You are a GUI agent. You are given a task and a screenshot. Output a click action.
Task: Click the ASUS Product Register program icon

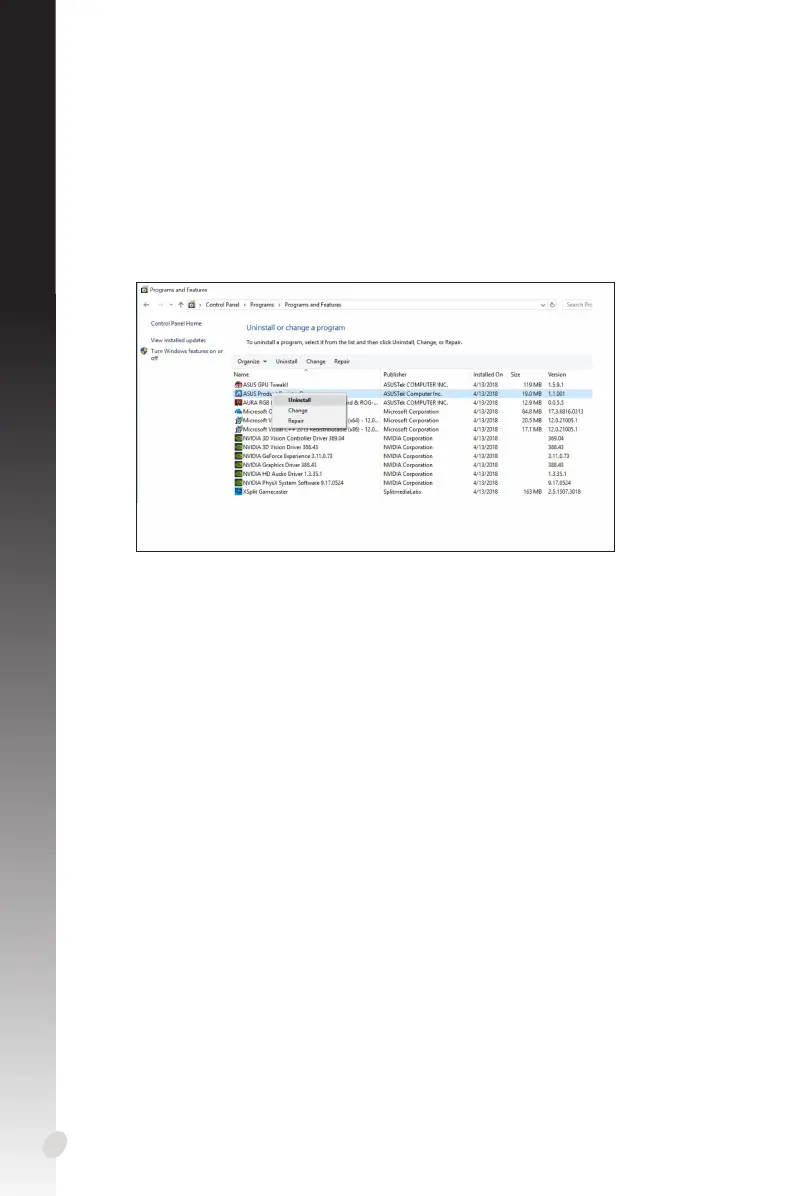coord(238,394)
